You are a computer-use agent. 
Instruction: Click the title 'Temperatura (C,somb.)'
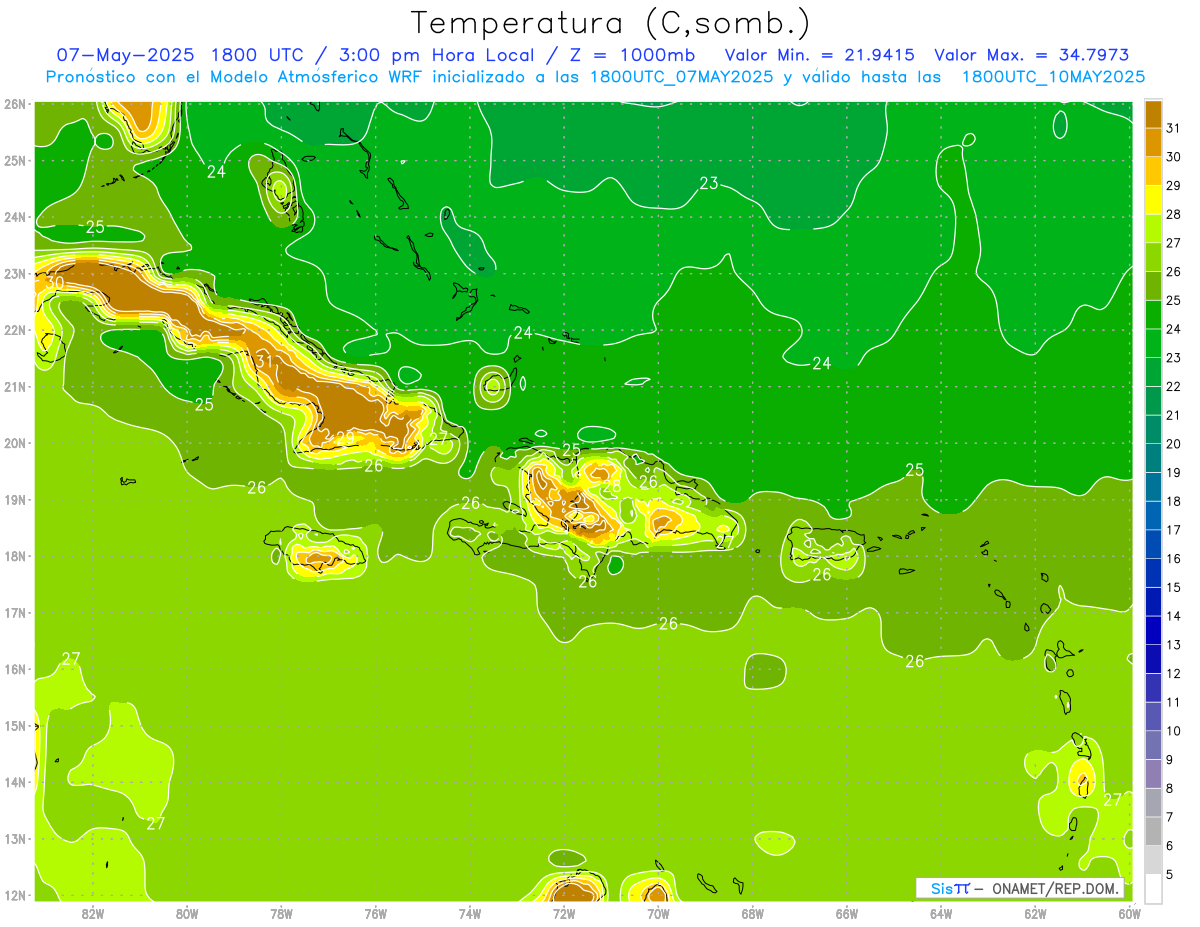click(x=611, y=23)
